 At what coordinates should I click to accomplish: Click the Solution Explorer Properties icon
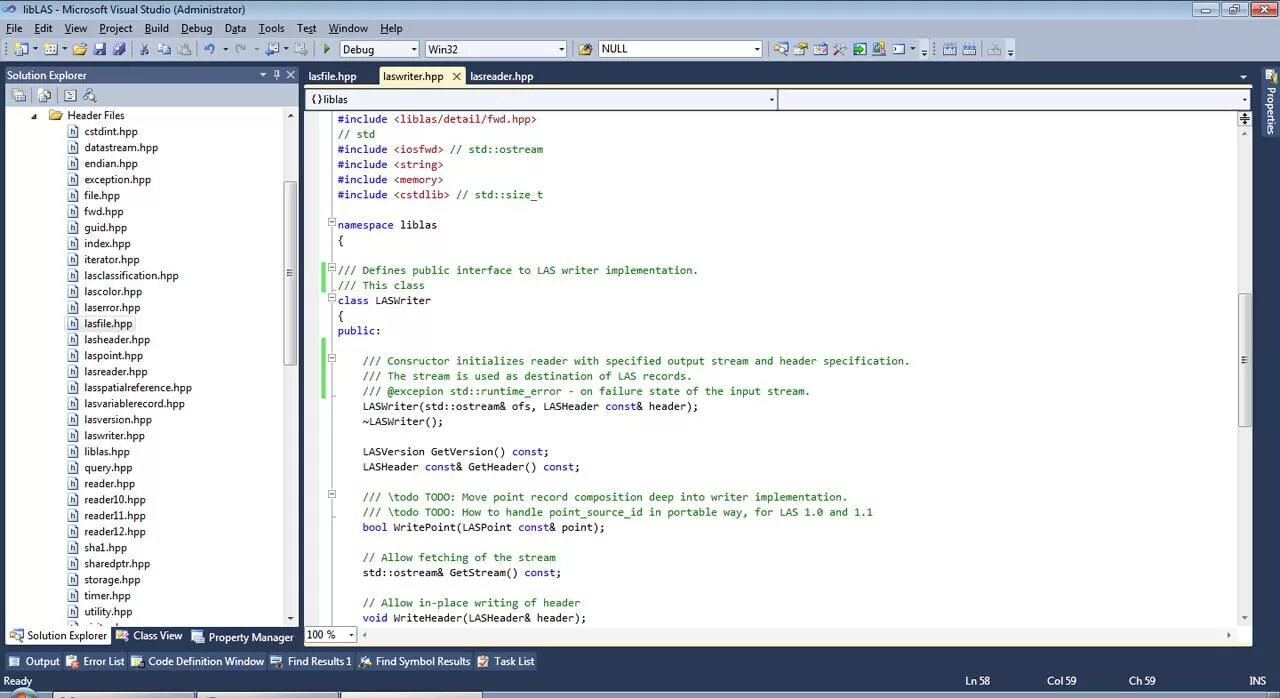(18, 96)
